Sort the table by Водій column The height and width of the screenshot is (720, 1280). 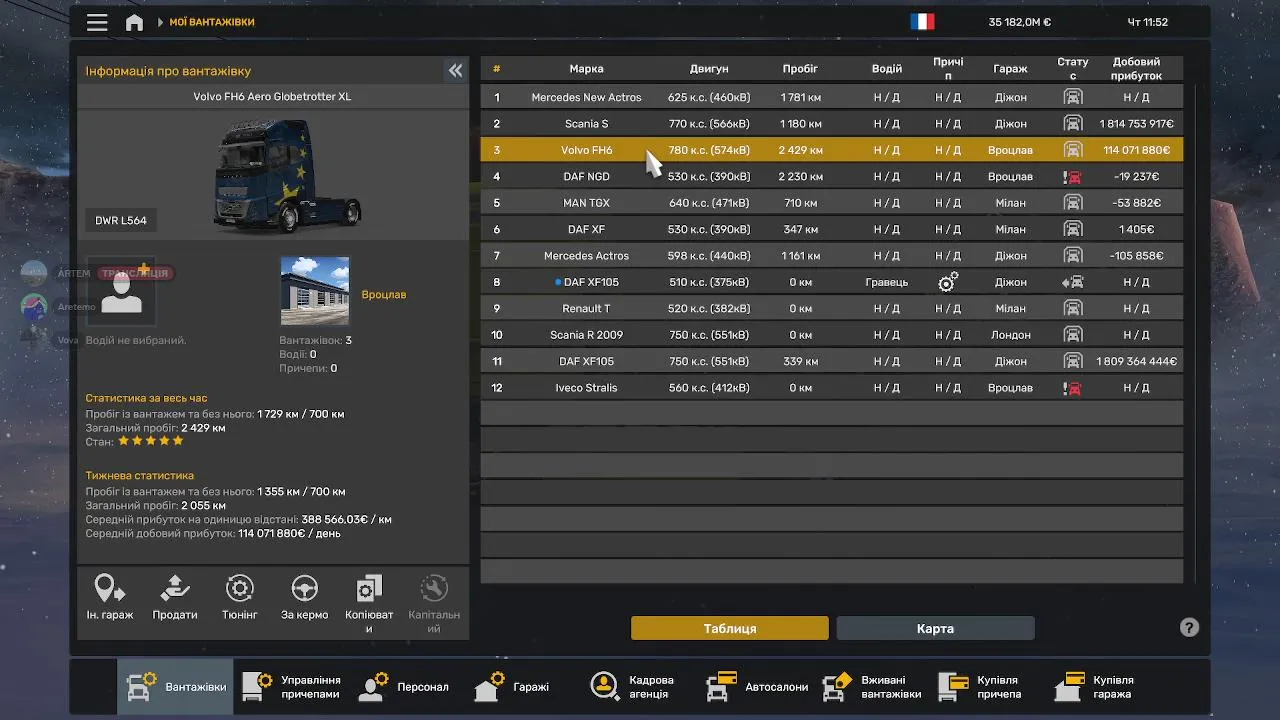click(x=887, y=69)
